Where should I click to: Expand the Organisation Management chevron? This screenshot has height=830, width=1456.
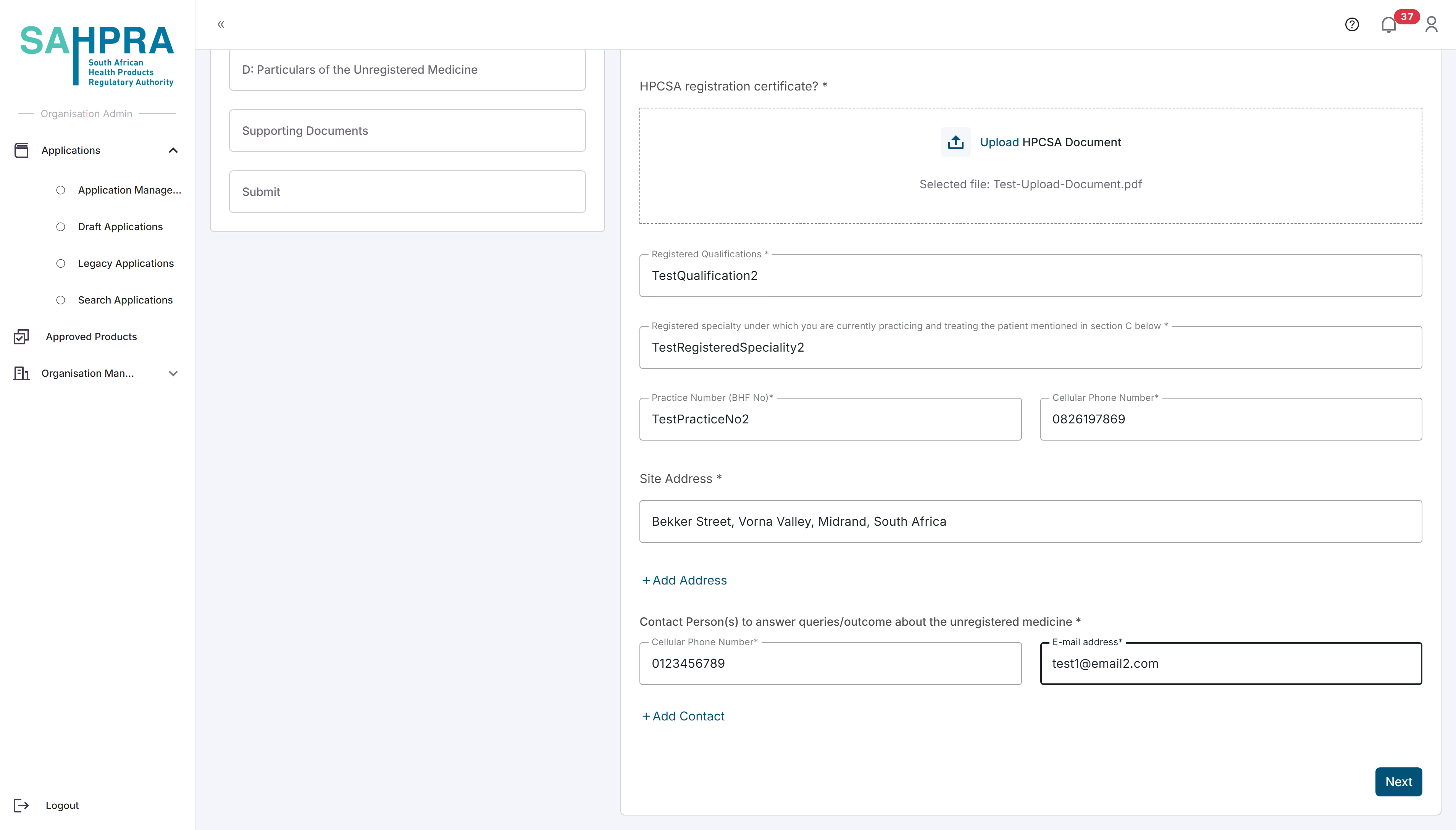click(x=173, y=373)
